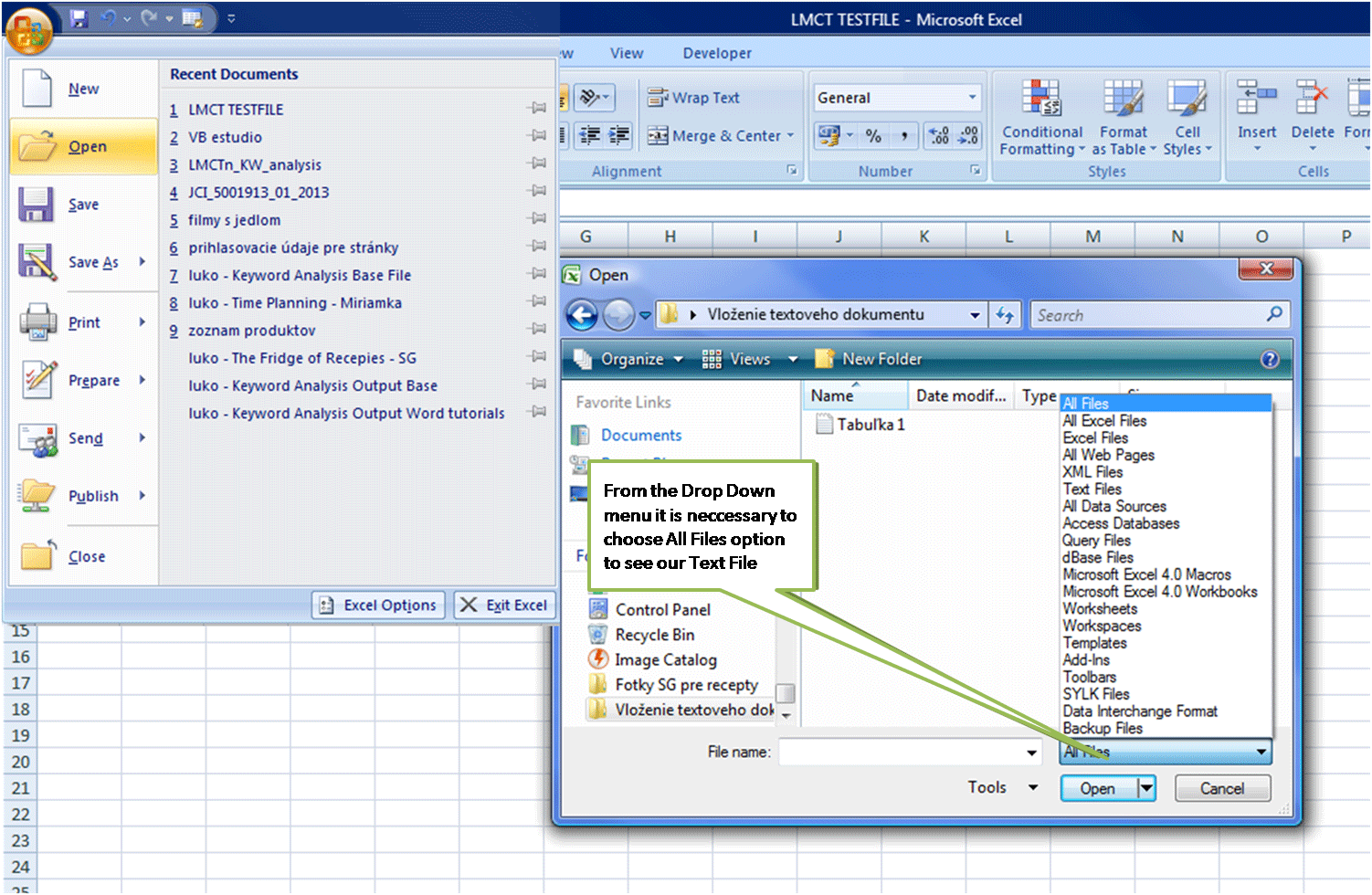Click Back arrow in Open dialog
The width and height of the screenshot is (1372, 895).
[582, 315]
